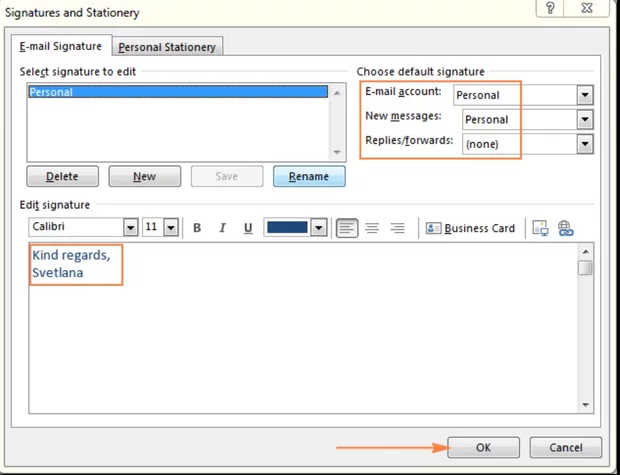Select the Personal signature in the list
The height and width of the screenshot is (475, 620).
point(178,92)
